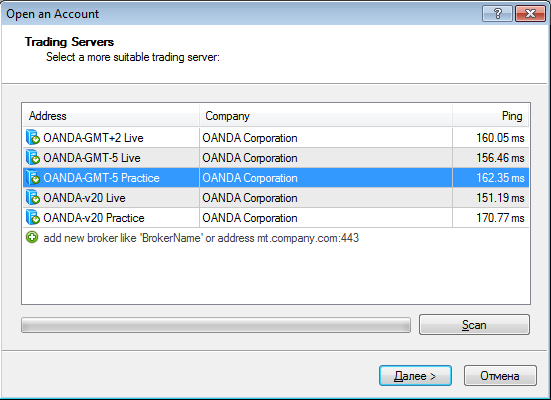Viewport: 551px width, 400px height.
Task: Select the OANDA-GMT+2 Live server
Action: pos(93,138)
